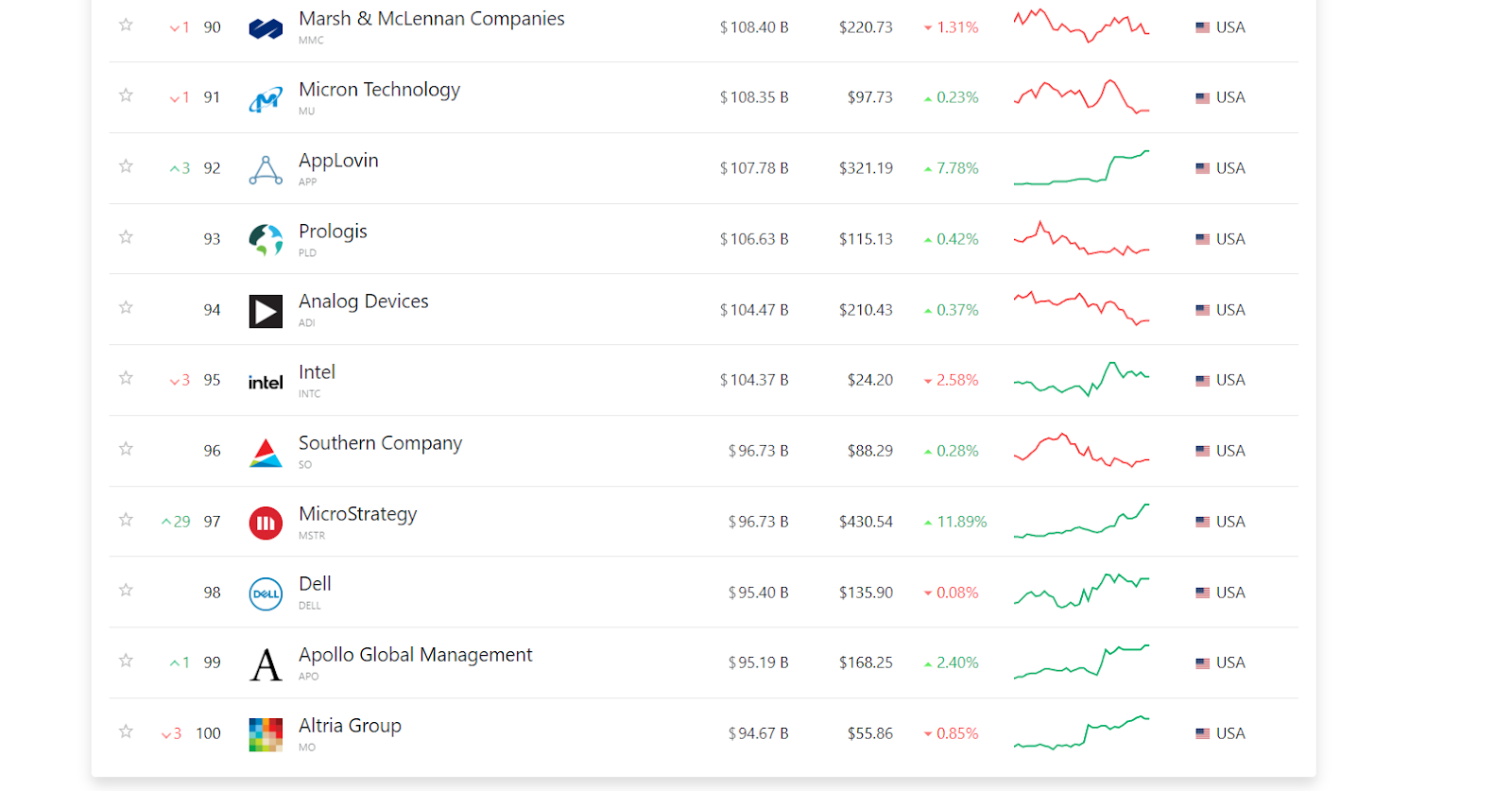Image resolution: width=1512 pixels, height=791 pixels.
Task: Click the Prologis globe logo
Action: (x=266, y=240)
